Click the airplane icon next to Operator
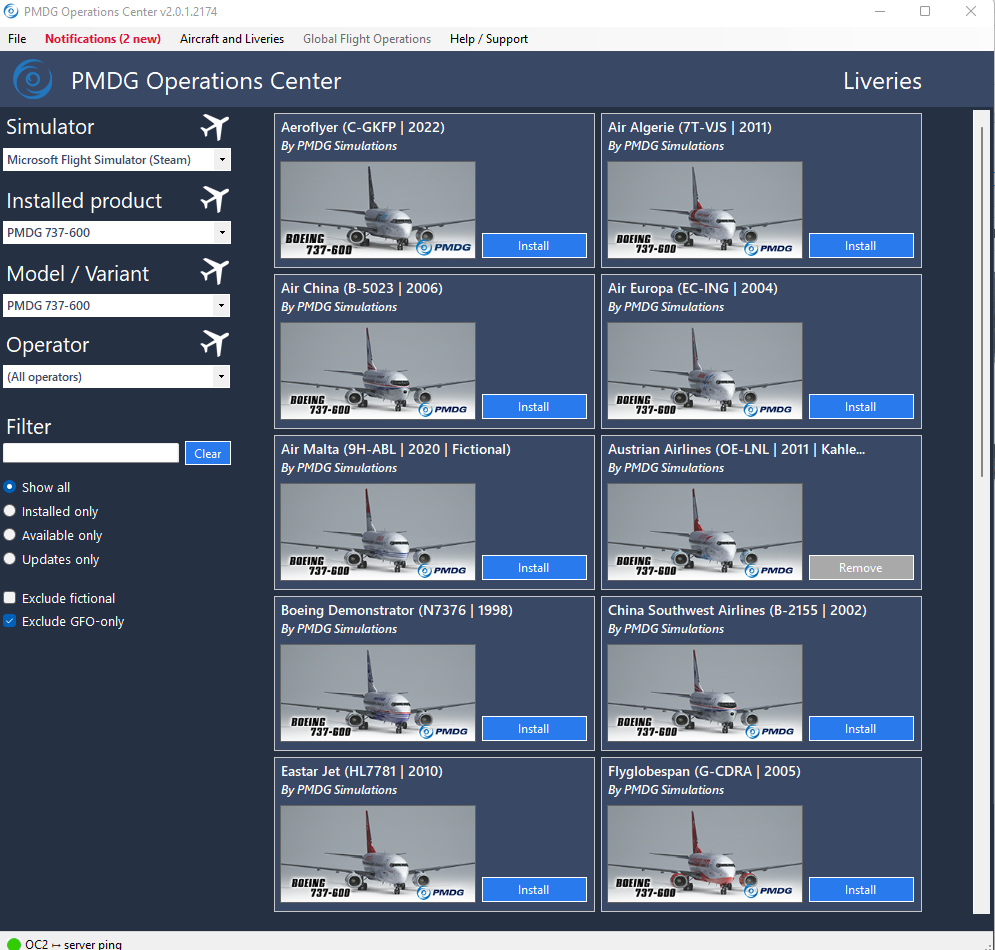The width and height of the screenshot is (995, 950). click(x=215, y=344)
